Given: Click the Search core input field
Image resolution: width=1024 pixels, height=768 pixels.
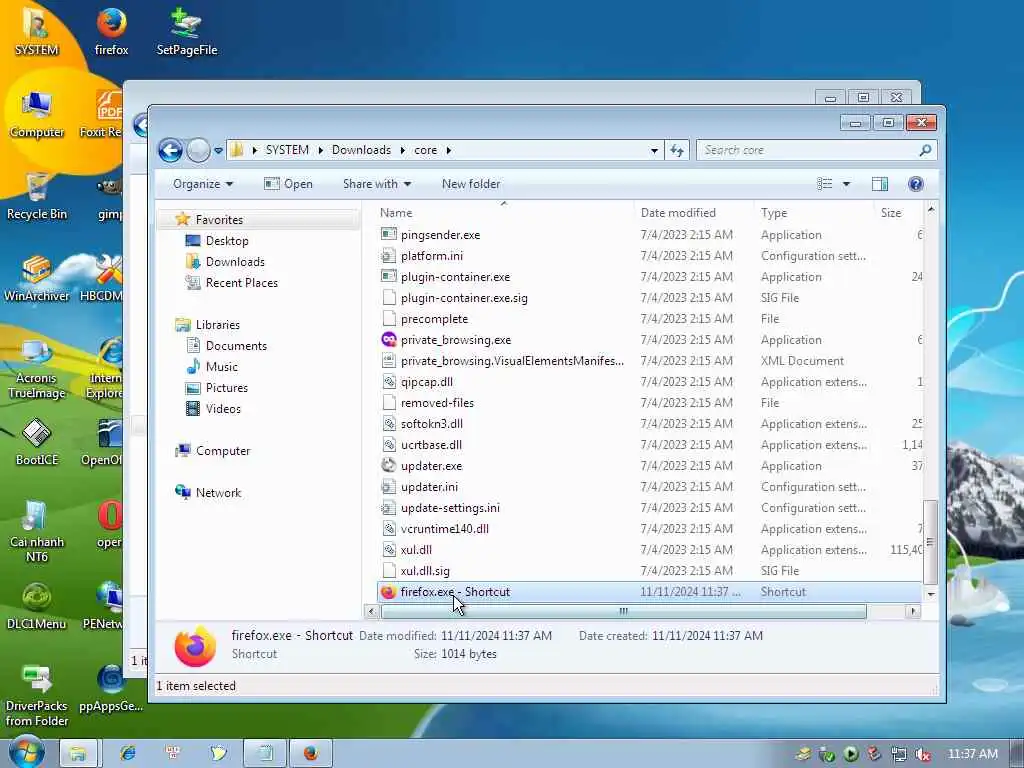Looking at the screenshot, I should [x=808, y=150].
